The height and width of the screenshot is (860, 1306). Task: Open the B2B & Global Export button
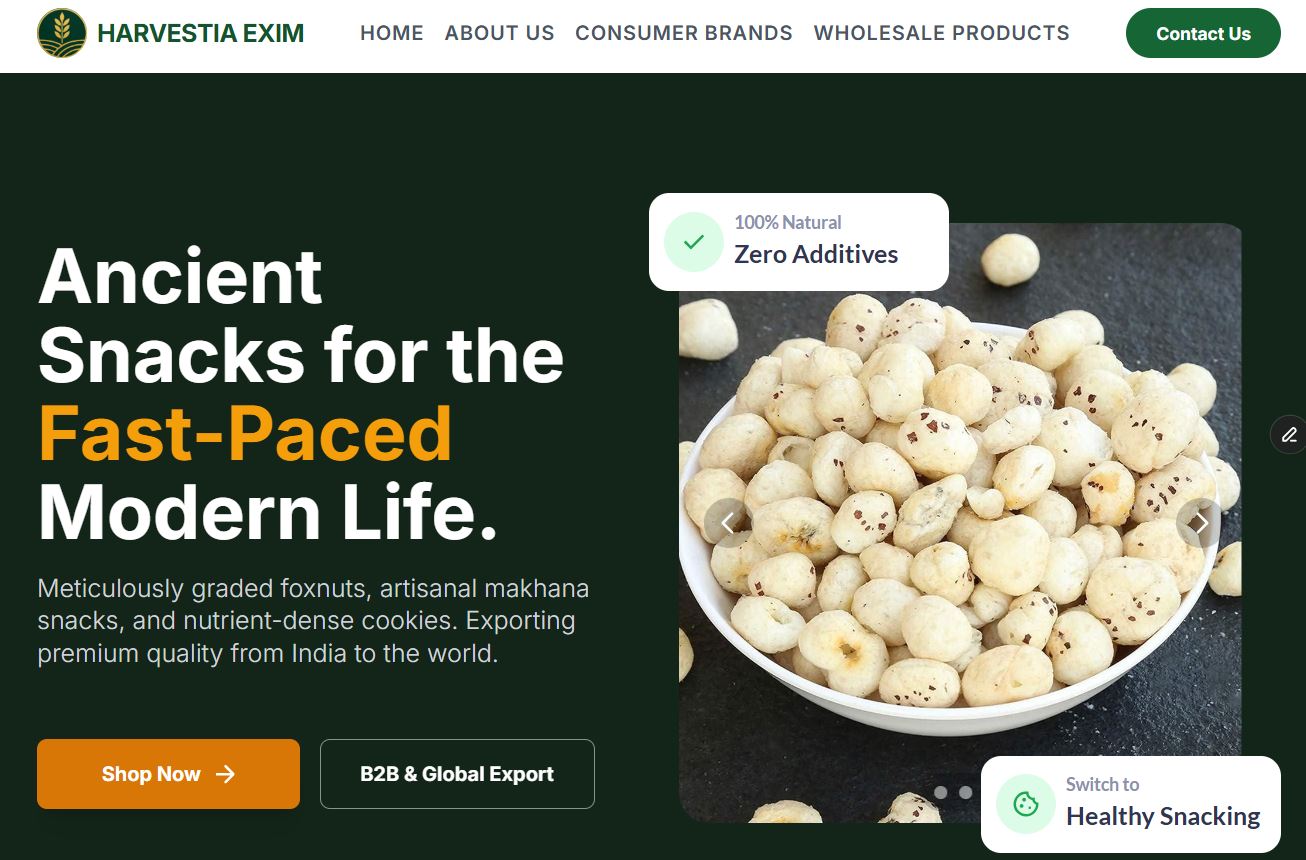click(457, 774)
